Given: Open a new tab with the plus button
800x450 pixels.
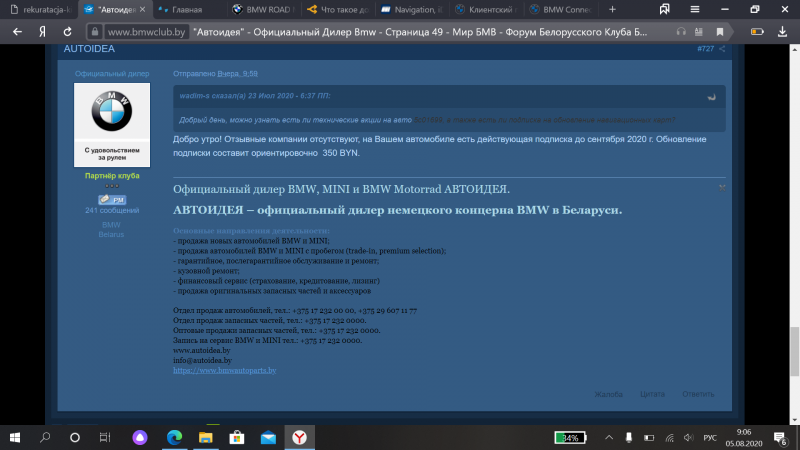Looking at the screenshot, I should (612, 9).
